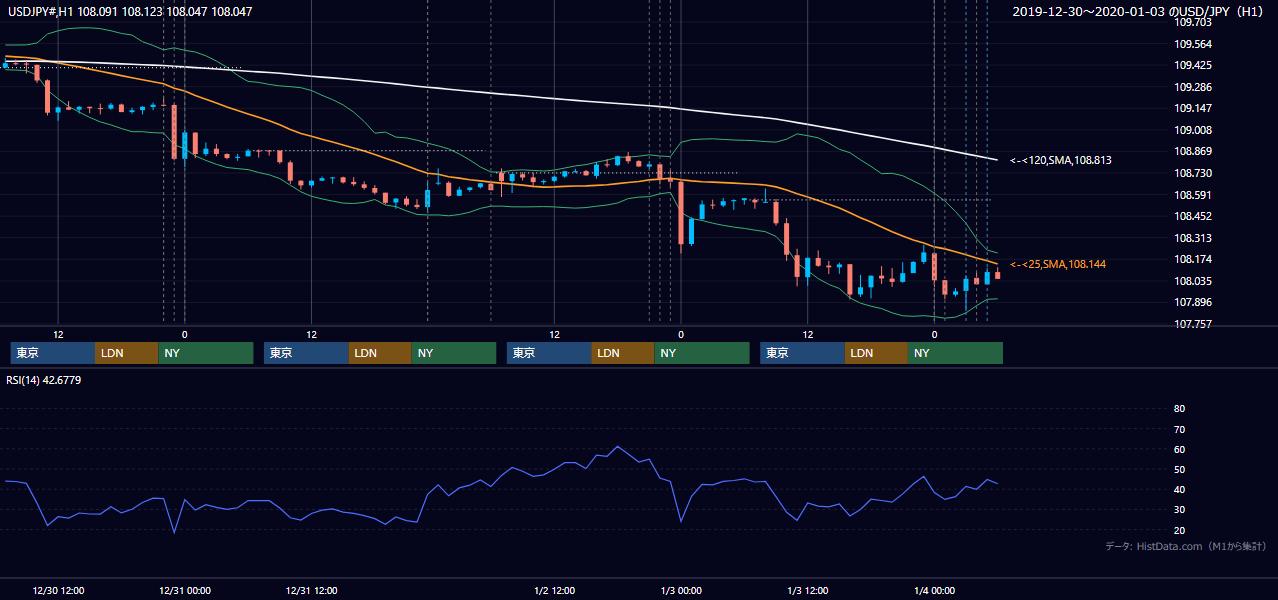The image size is (1278, 600).
Task: Click price axis label 107.896
Action: coord(1193,302)
